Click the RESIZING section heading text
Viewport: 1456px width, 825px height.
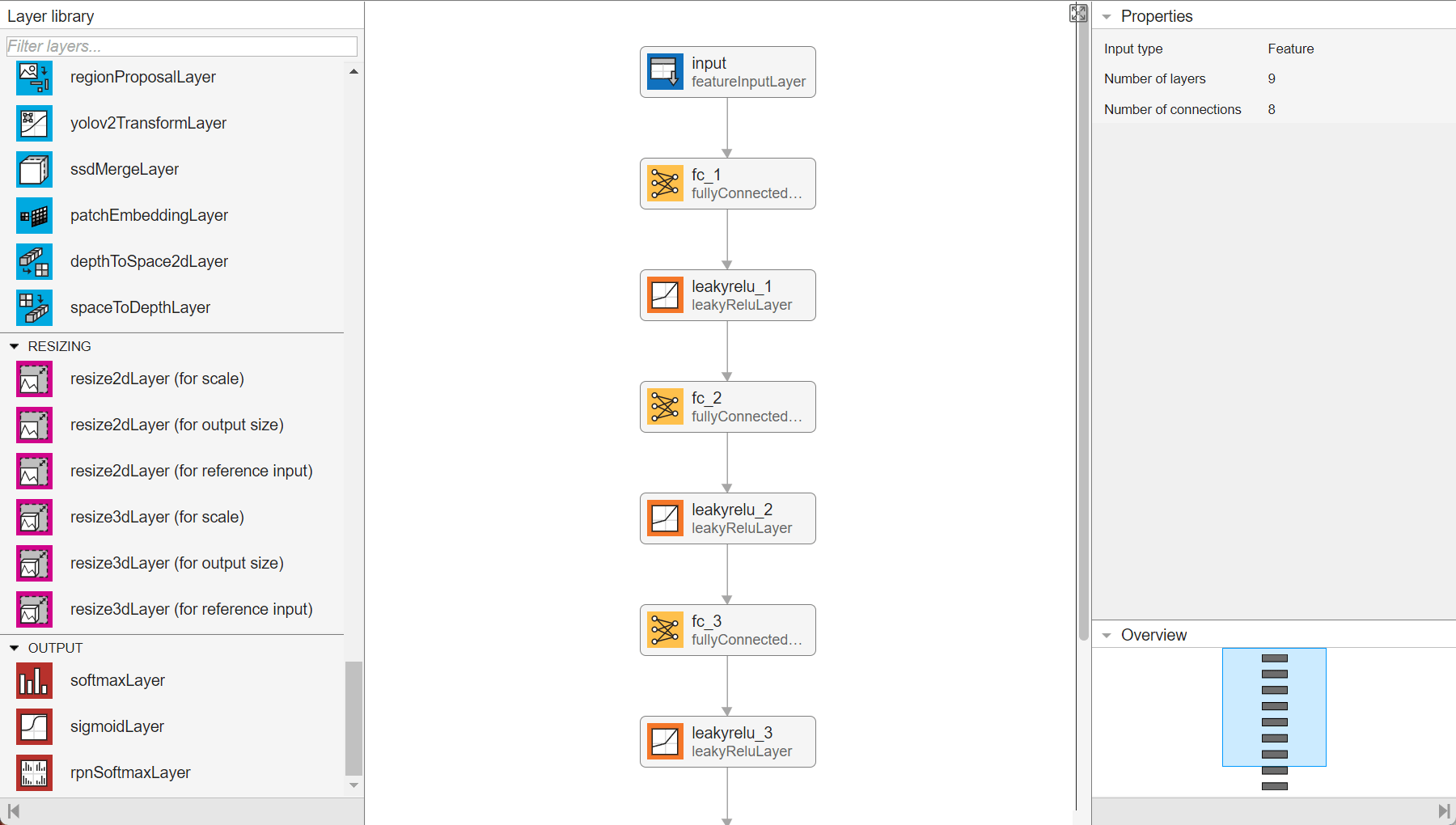(60, 346)
